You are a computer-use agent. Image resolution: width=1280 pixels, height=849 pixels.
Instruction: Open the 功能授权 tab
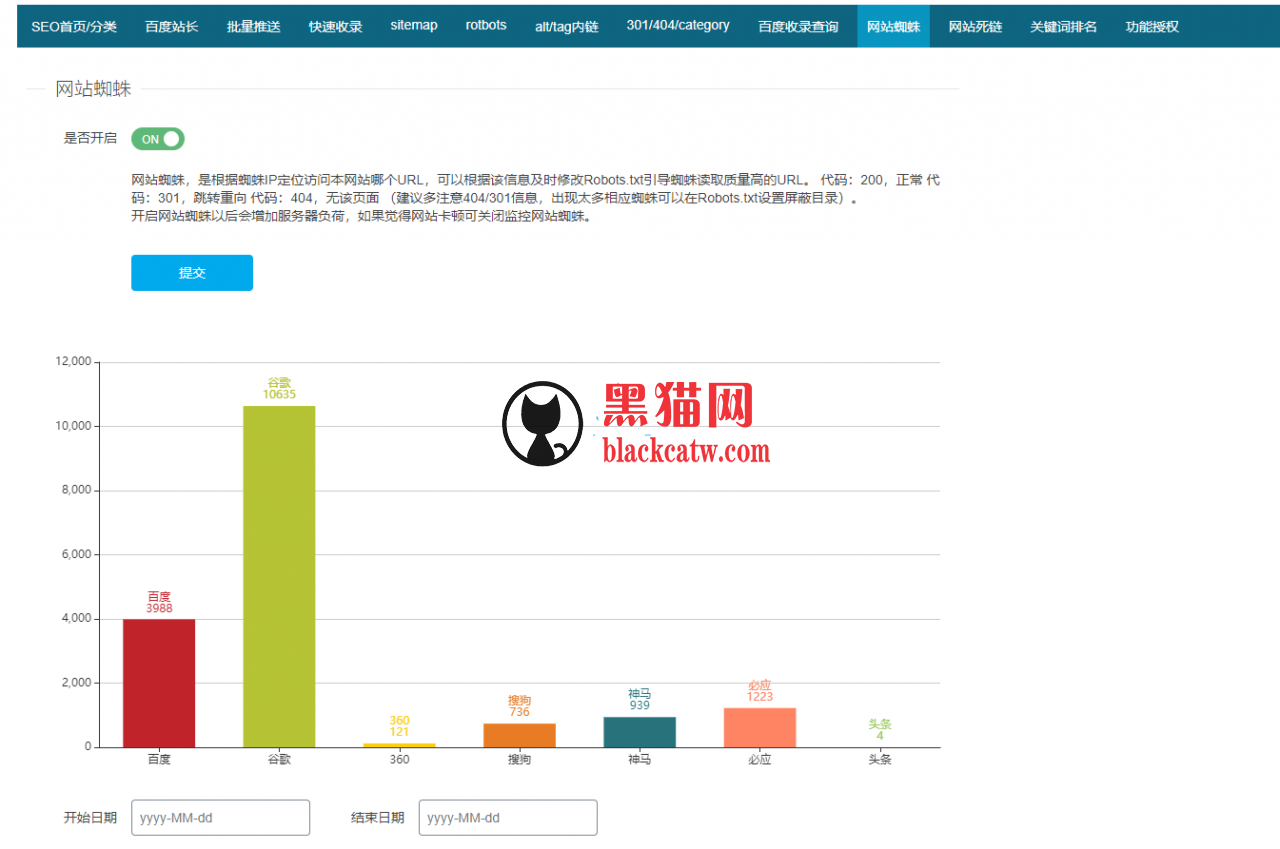click(x=1152, y=26)
